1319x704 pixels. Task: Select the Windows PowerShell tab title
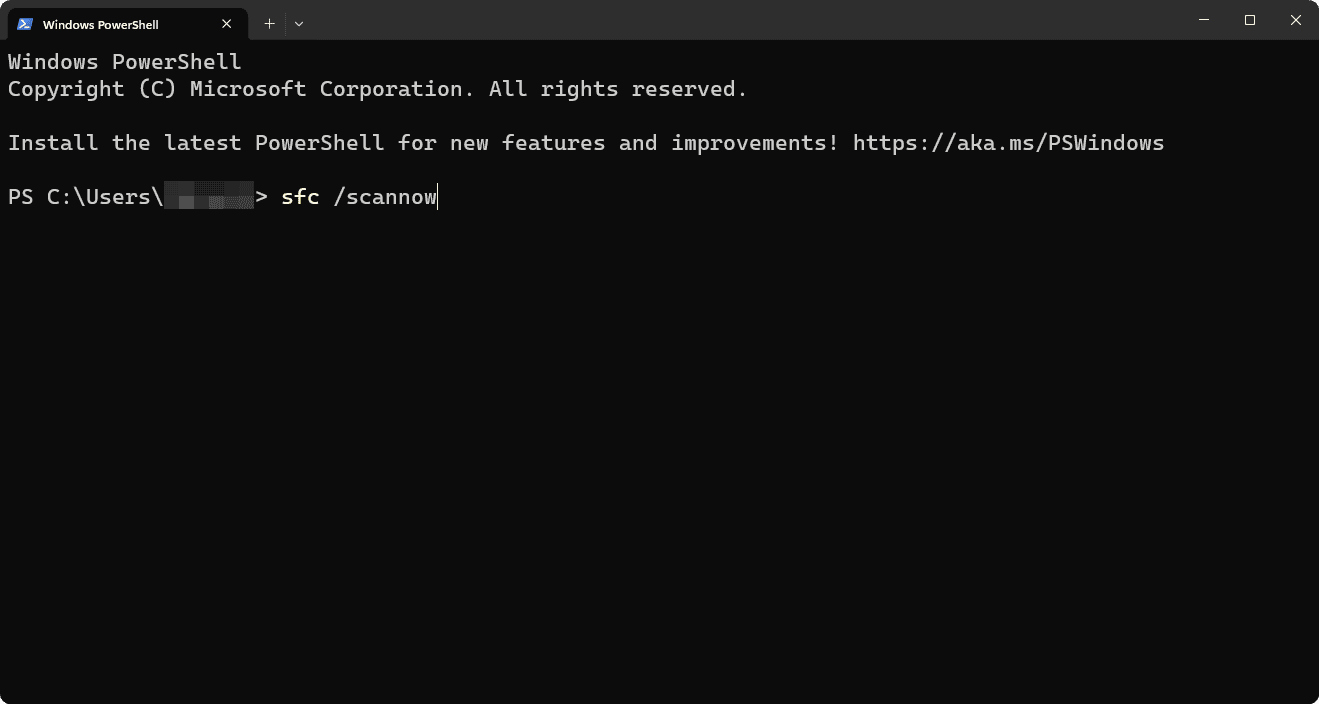click(100, 24)
